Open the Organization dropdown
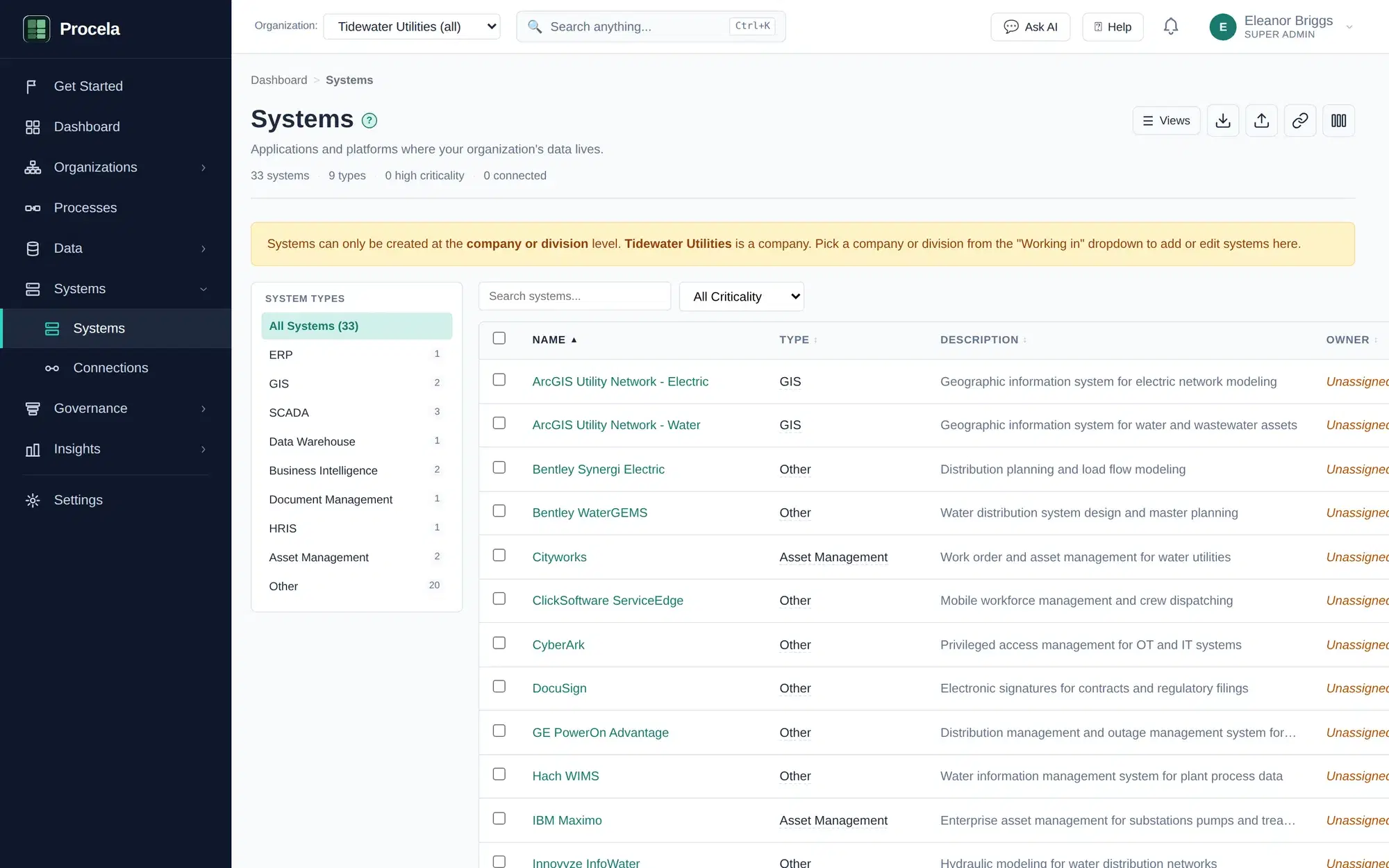 [x=412, y=26]
